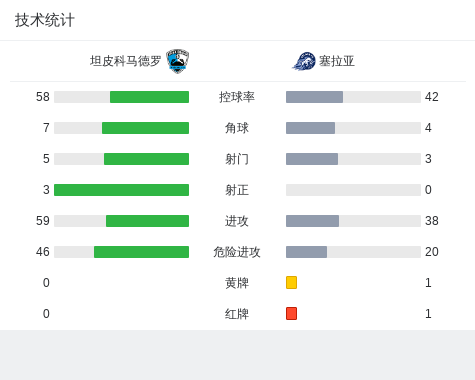Open the 坦皮科马德罗 team name link
This screenshot has height=380, width=475.
pos(126,61)
